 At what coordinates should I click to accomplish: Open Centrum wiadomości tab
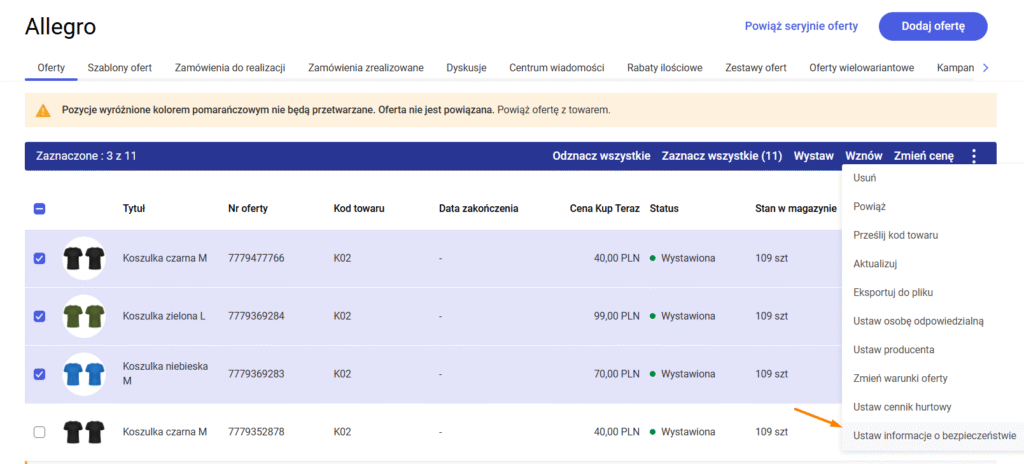point(556,67)
